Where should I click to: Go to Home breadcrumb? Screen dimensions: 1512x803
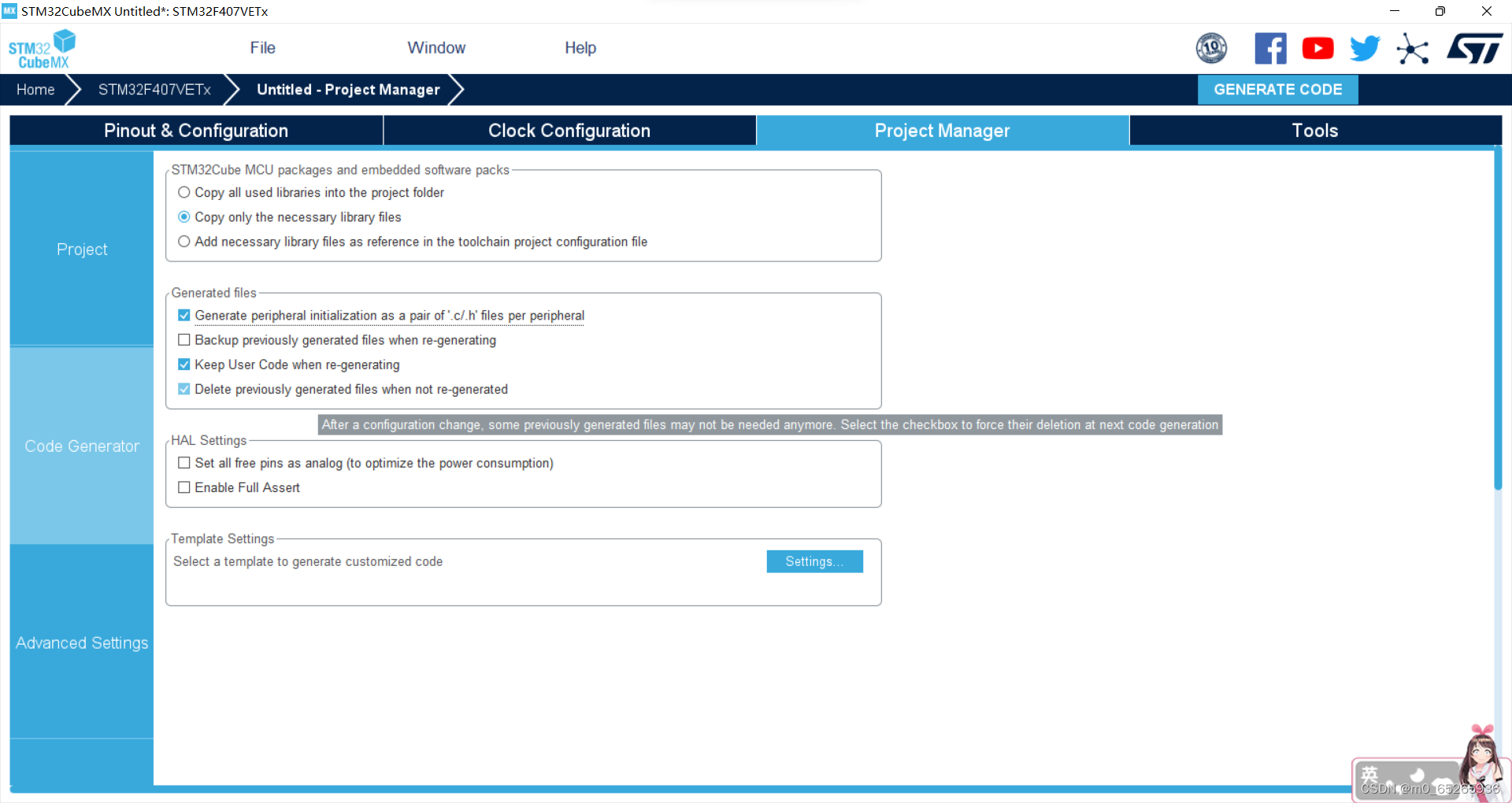pos(35,90)
